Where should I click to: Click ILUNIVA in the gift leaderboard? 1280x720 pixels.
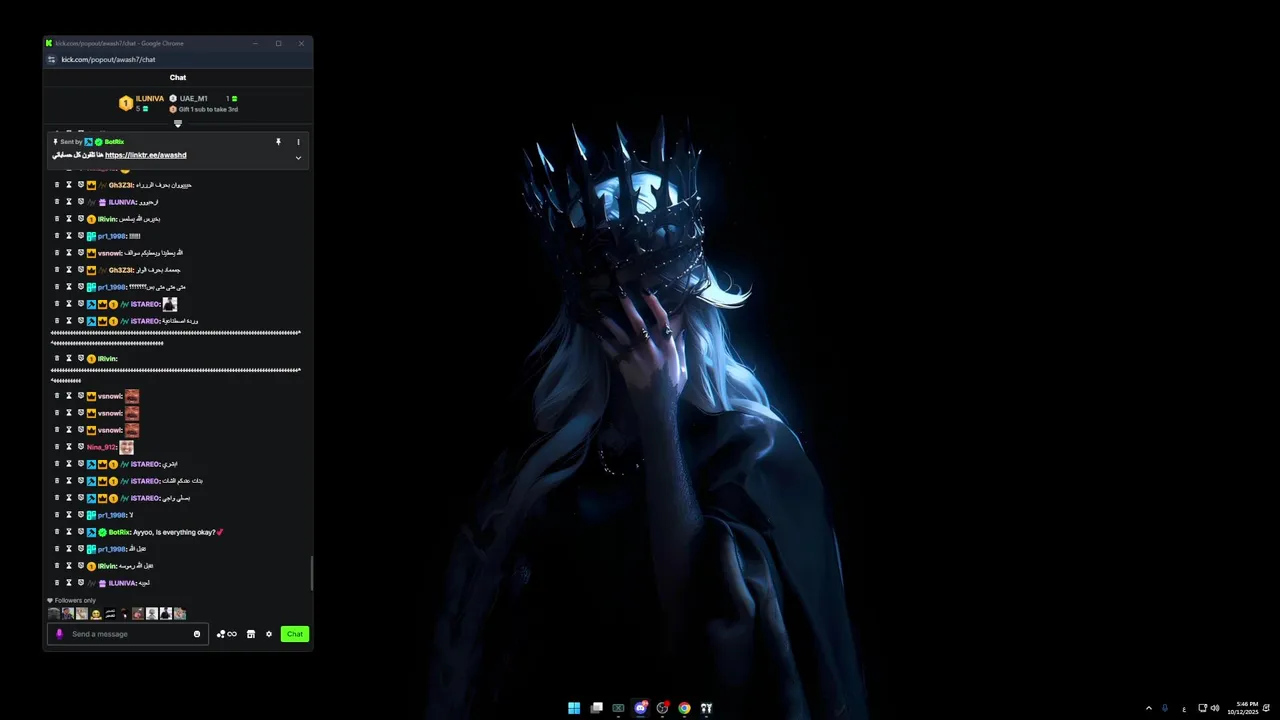149,99
